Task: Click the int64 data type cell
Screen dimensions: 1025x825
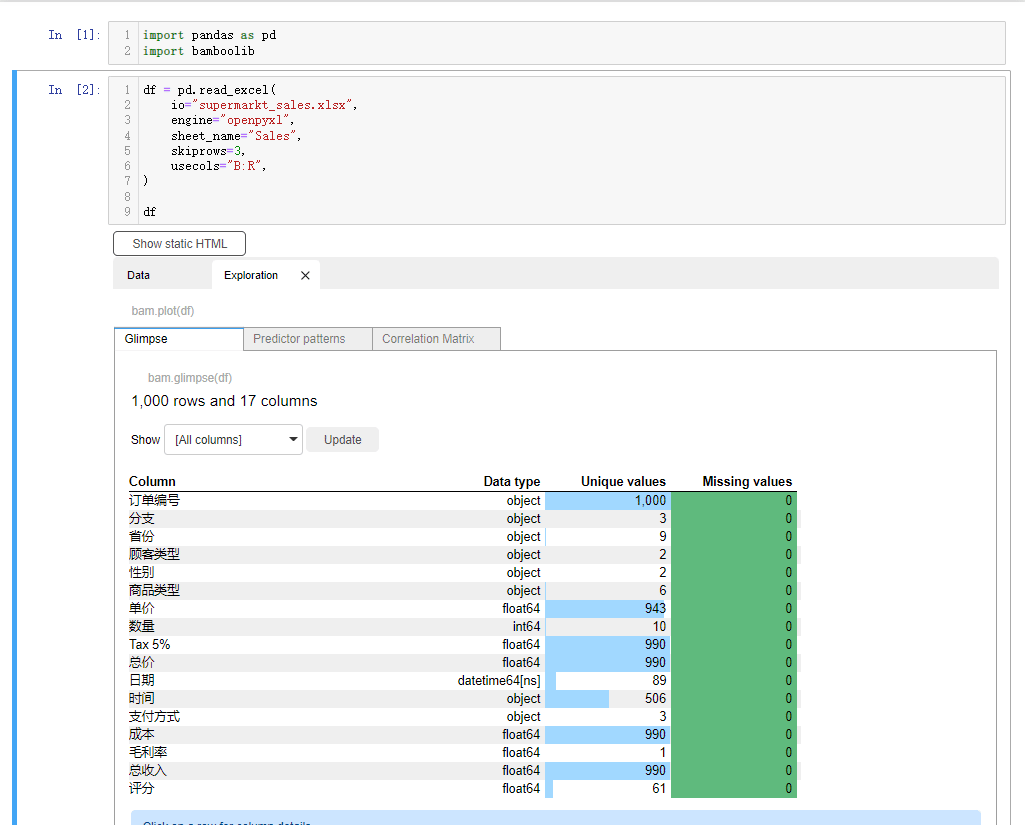Action: [526, 626]
